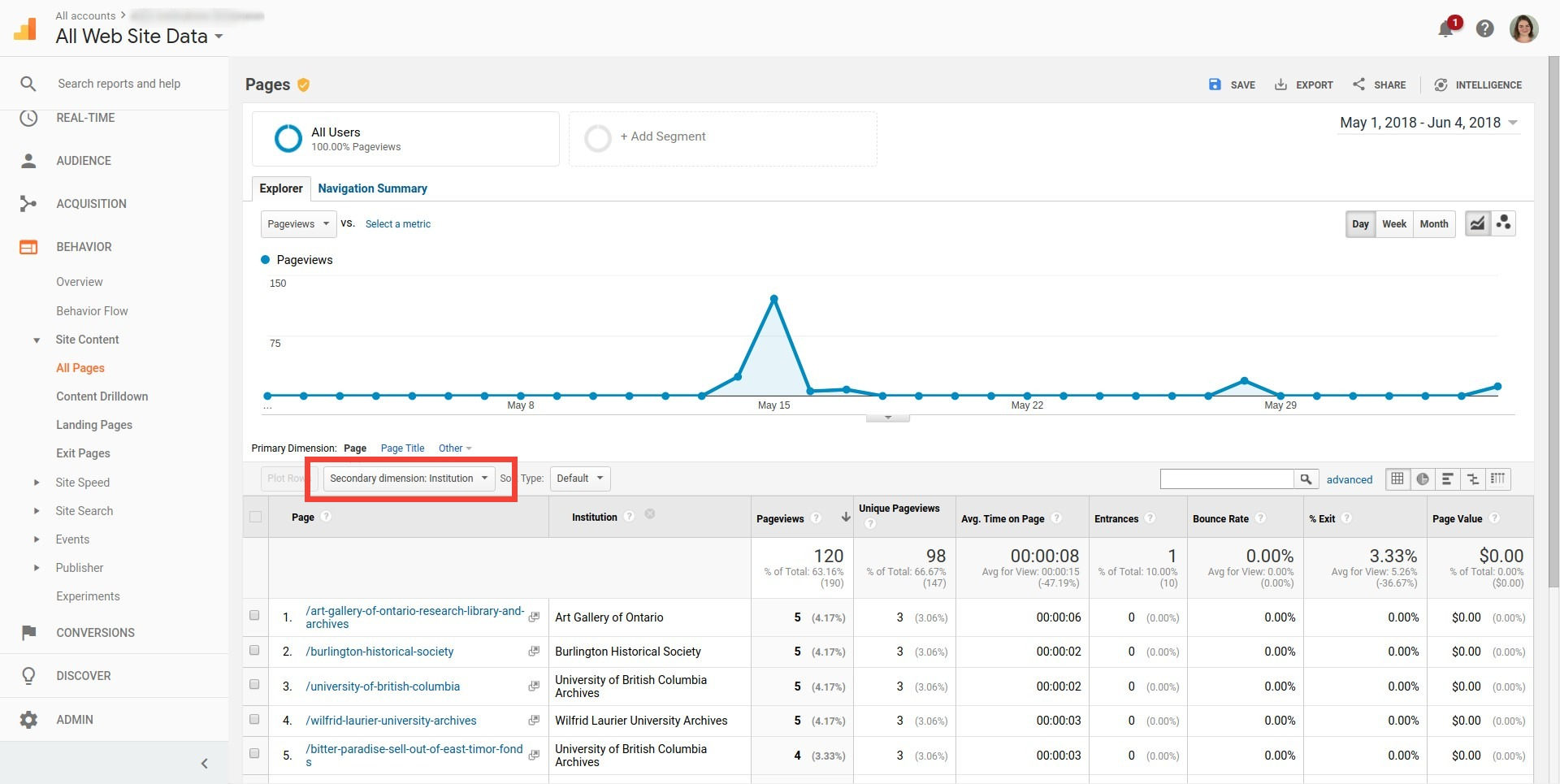Toggle the select-all rows checkbox
Image resolution: width=1560 pixels, height=784 pixels.
[256, 517]
